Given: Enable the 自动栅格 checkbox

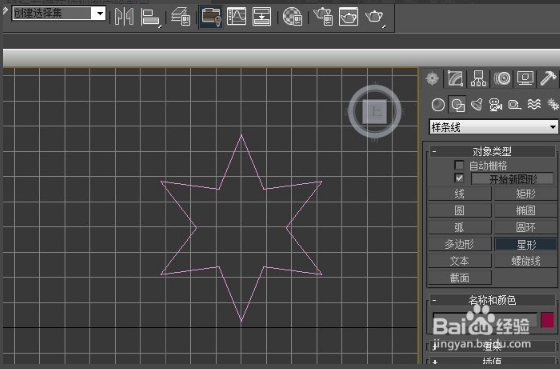Looking at the screenshot, I should pos(459,165).
